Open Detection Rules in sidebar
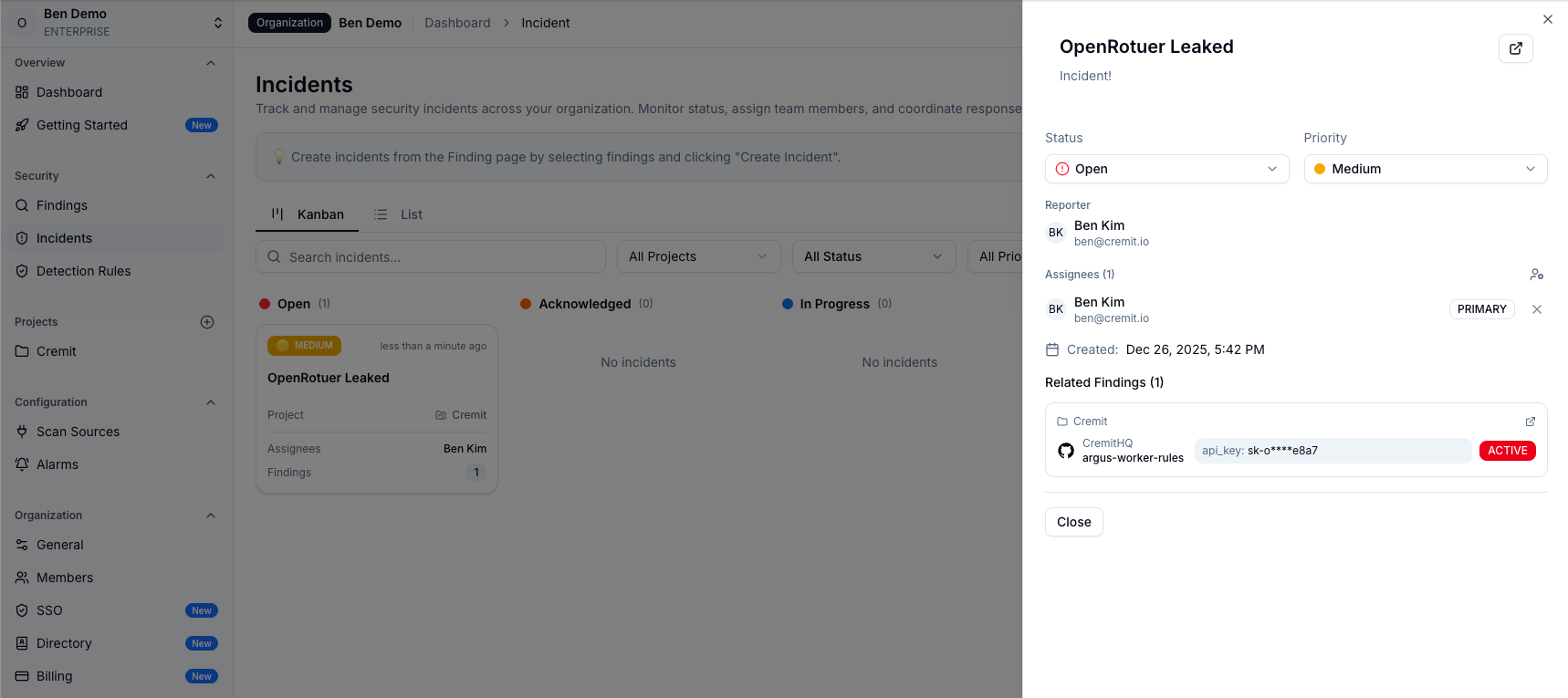The height and width of the screenshot is (698, 1568). tap(116, 271)
